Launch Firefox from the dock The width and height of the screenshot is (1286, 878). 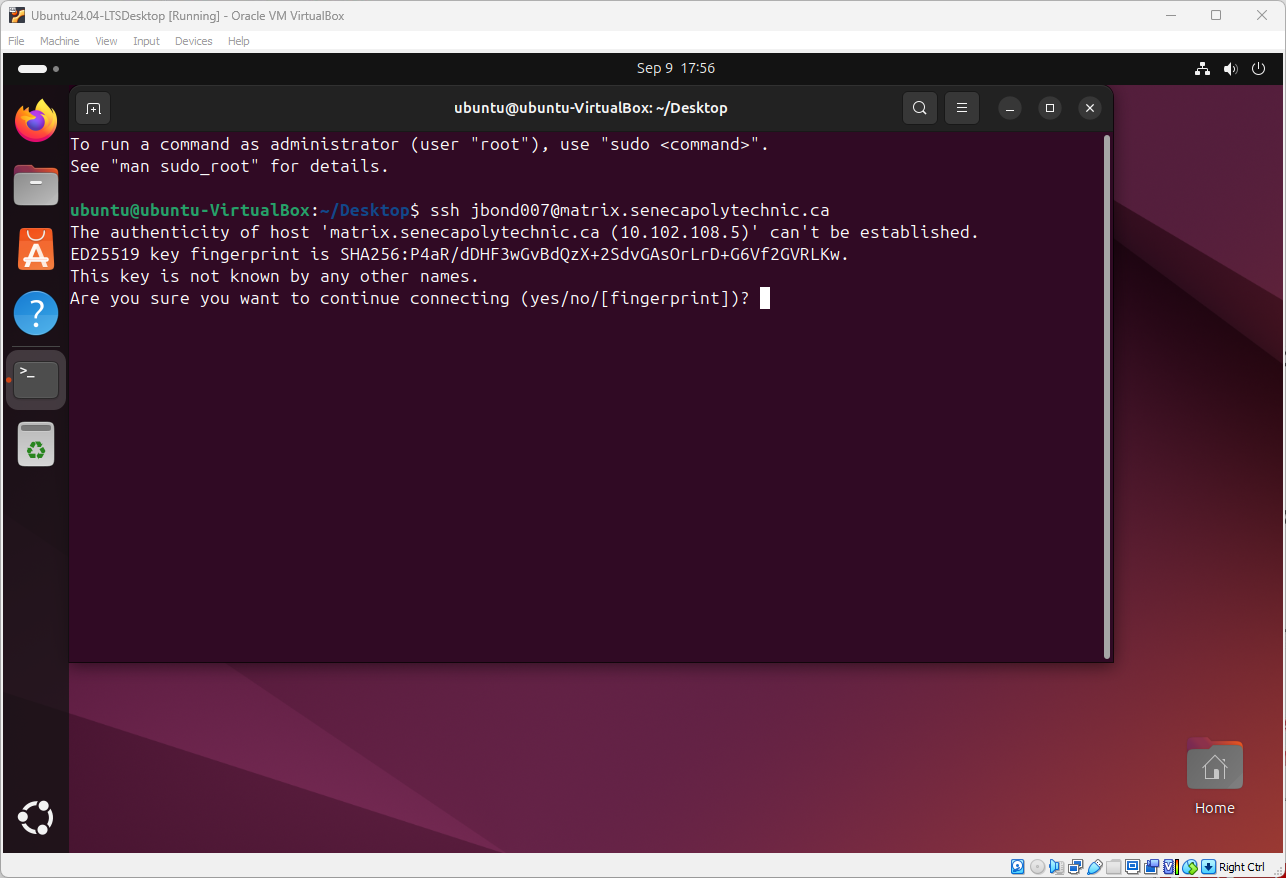pos(36,122)
